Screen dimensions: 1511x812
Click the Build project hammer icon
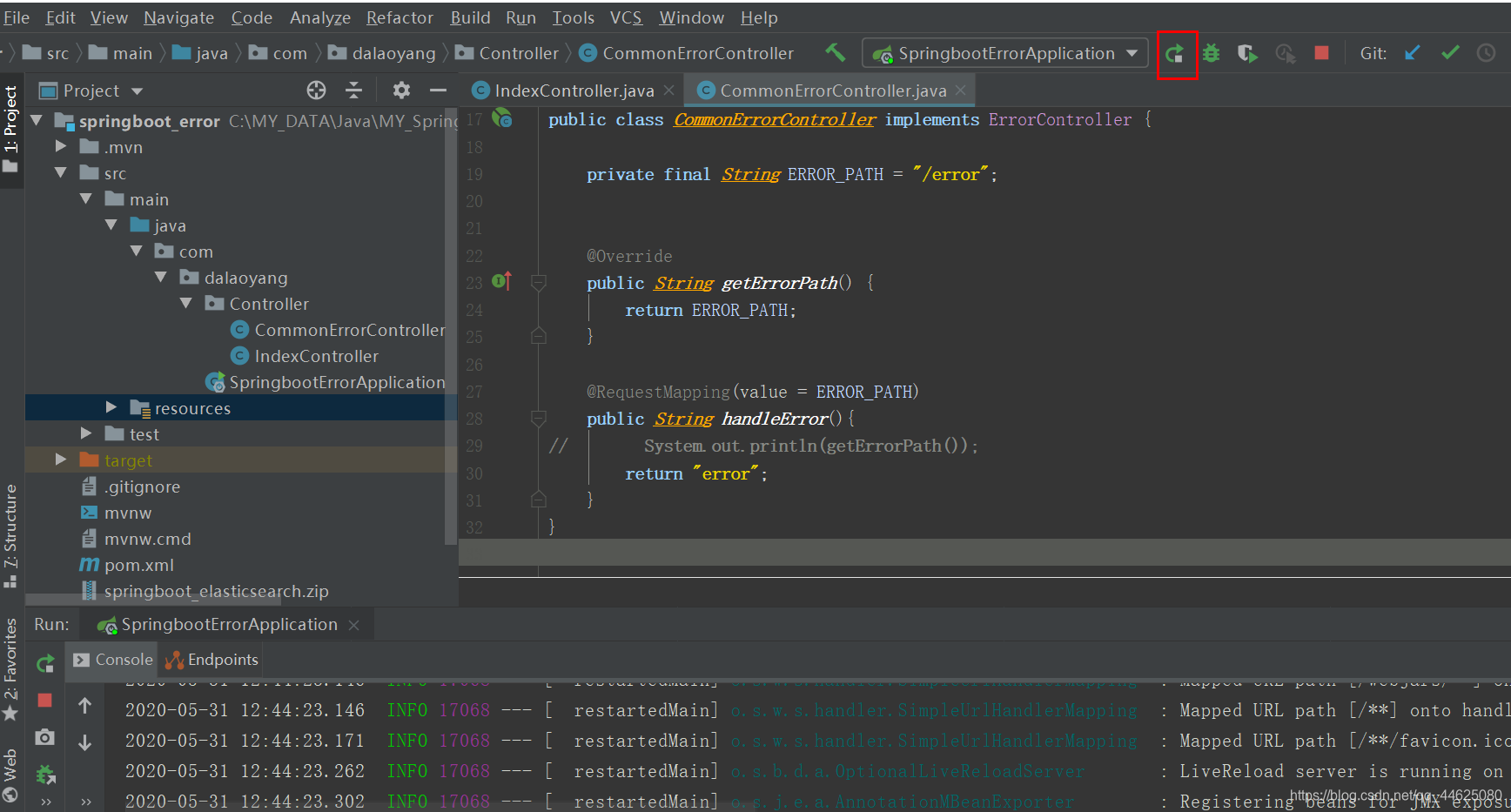pos(836,53)
